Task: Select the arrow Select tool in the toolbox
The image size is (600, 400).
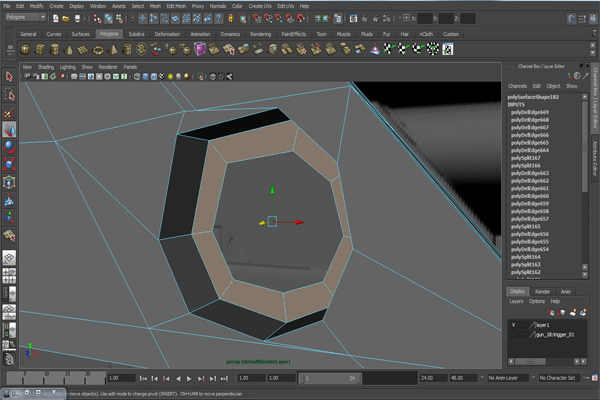Action: [x=9, y=77]
